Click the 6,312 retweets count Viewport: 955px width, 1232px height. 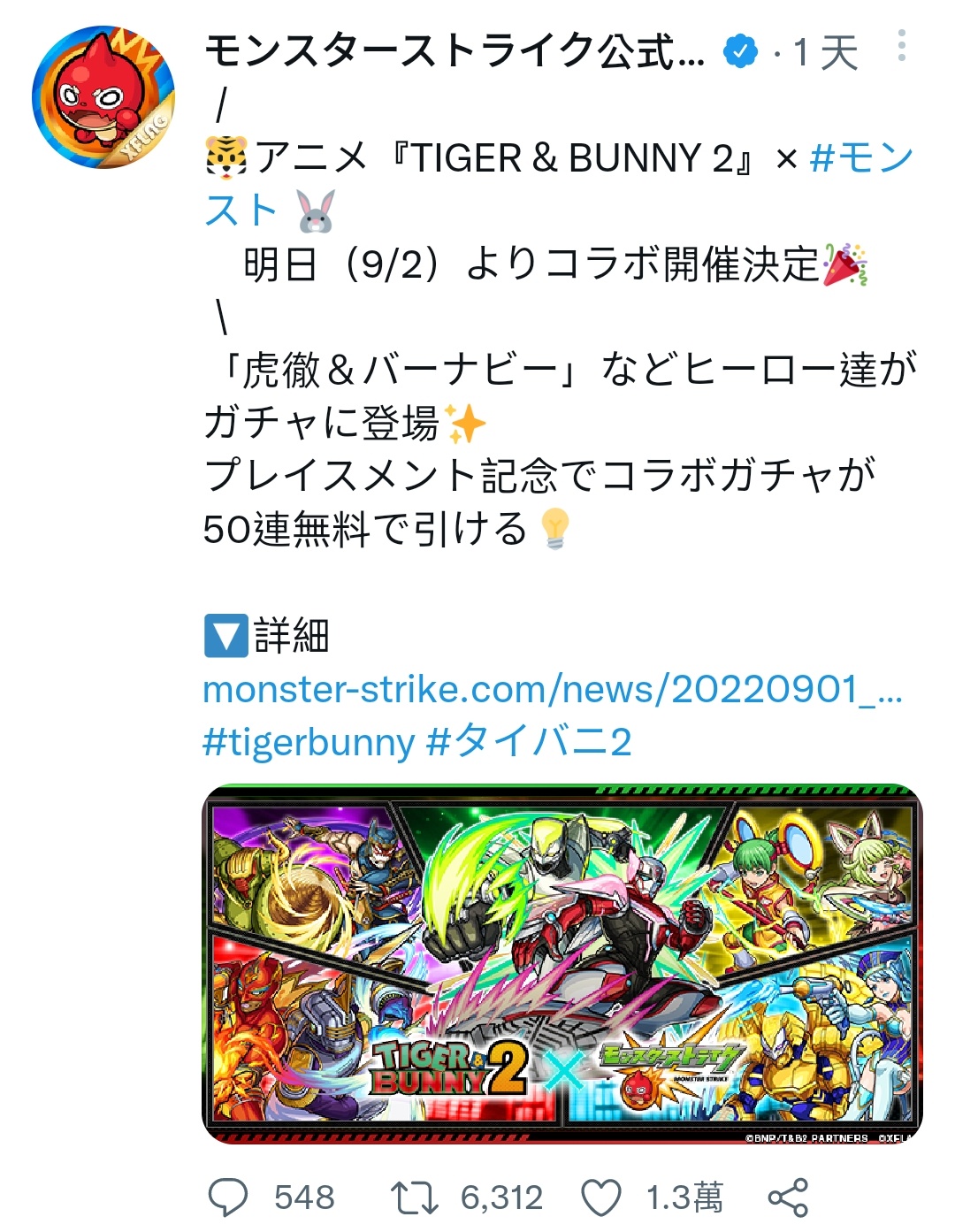click(501, 1198)
